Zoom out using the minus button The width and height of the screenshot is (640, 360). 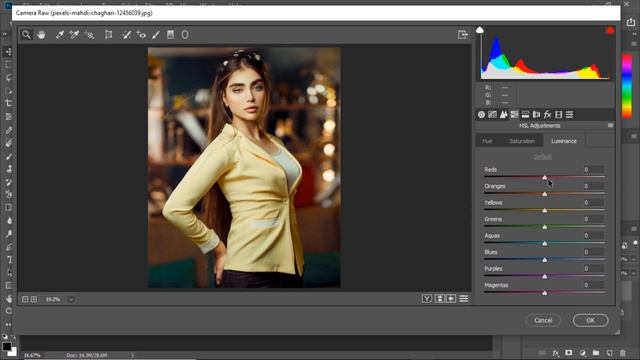click(25, 299)
